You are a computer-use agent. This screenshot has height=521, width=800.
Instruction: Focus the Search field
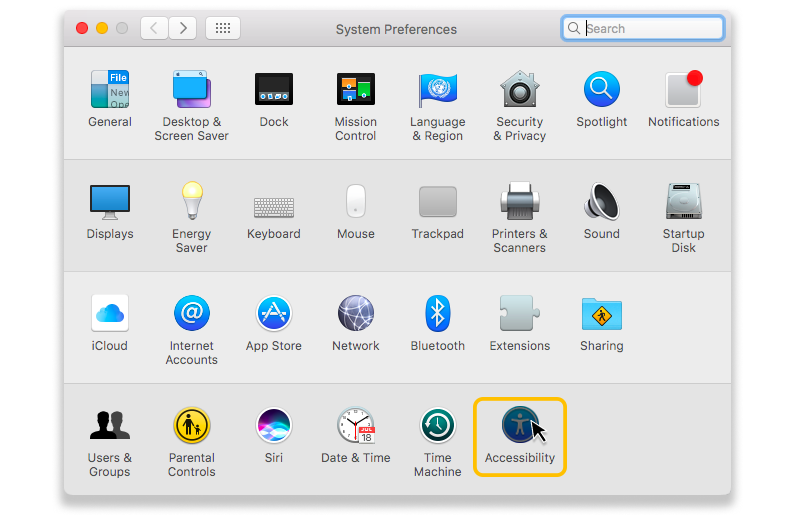click(643, 29)
